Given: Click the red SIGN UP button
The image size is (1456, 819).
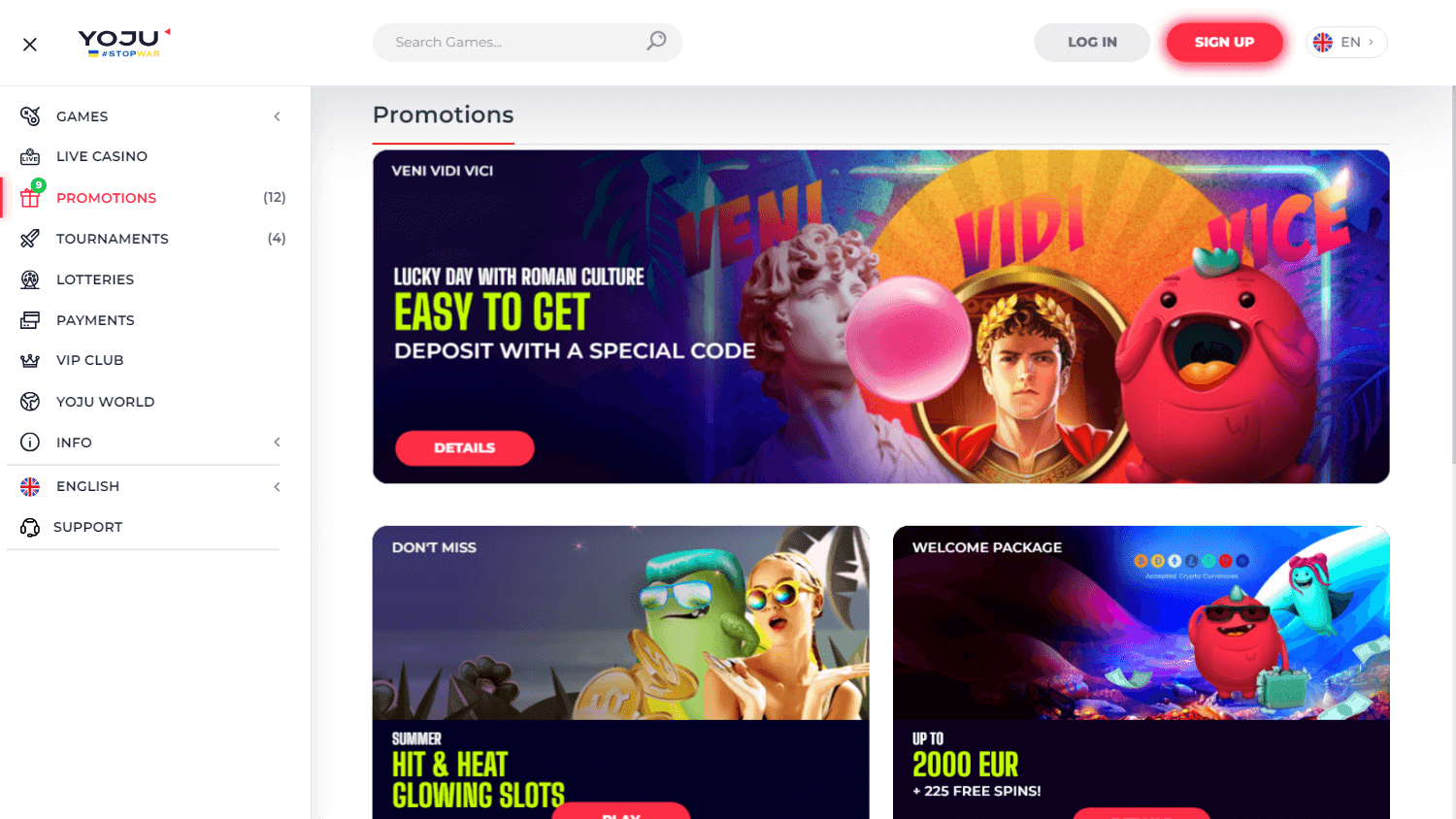Looking at the screenshot, I should tap(1224, 42).
